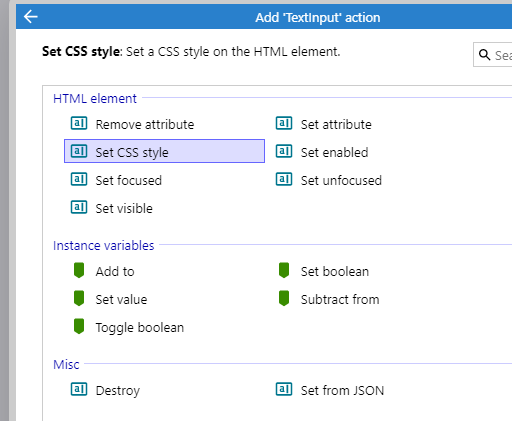Viewport: 512px width, 421px height.
Task: Click the HTML element category heading
Action: pos(95,99)
